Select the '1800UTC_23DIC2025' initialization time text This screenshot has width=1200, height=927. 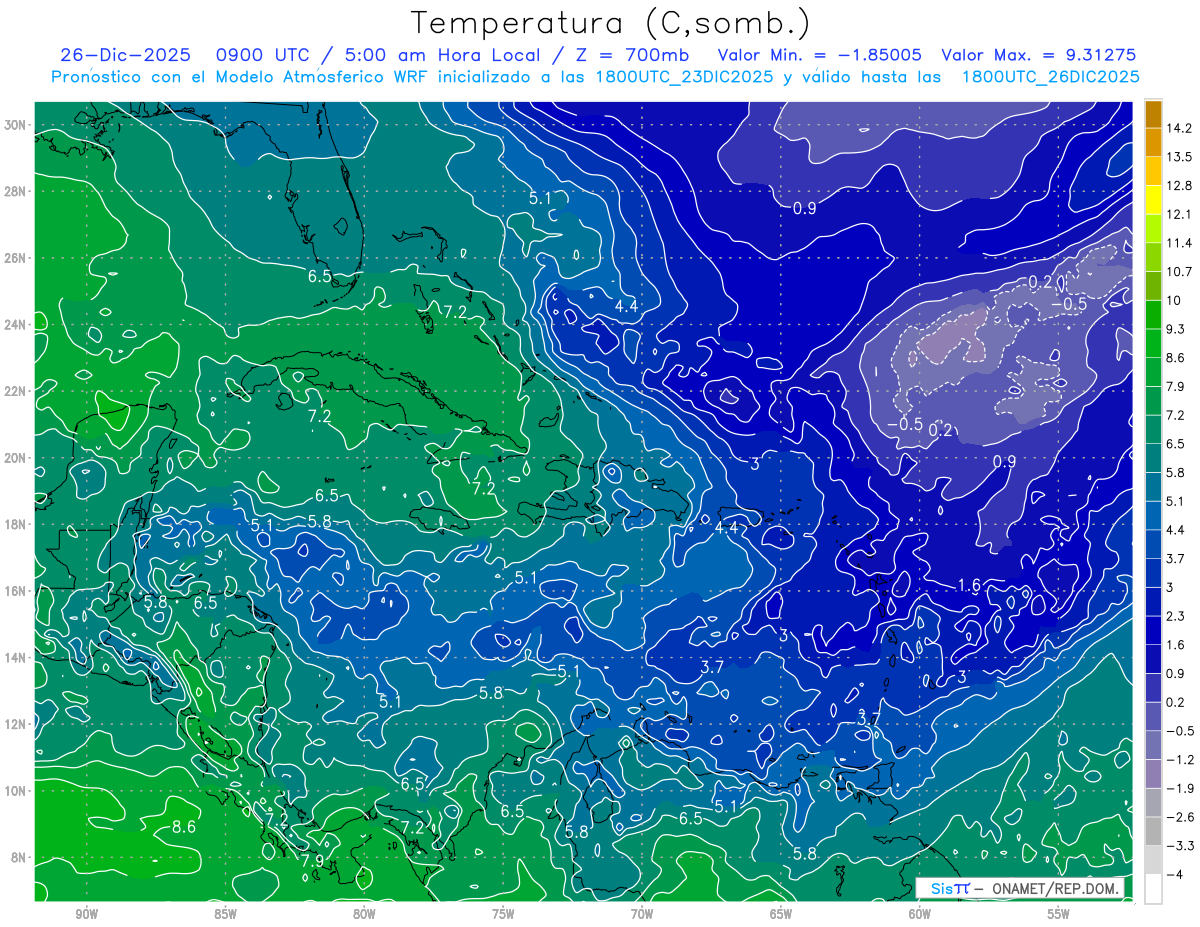coord(682,77)
